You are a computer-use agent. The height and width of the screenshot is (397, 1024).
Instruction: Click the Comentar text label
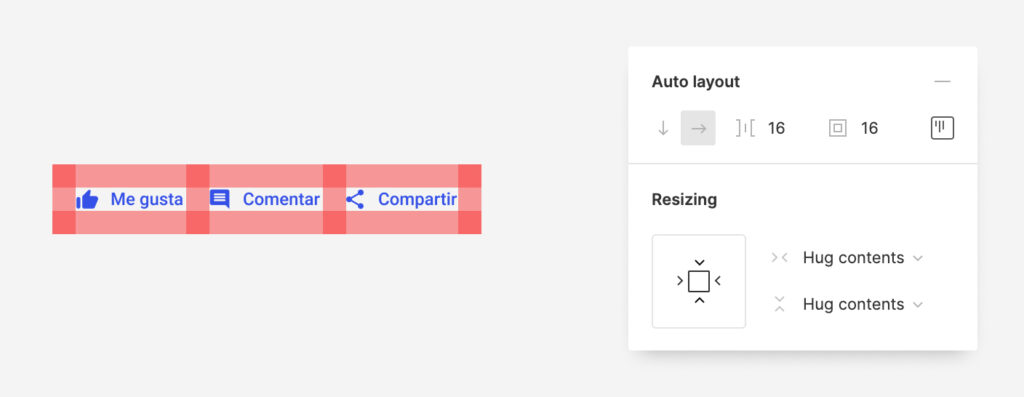coord(281,199)
